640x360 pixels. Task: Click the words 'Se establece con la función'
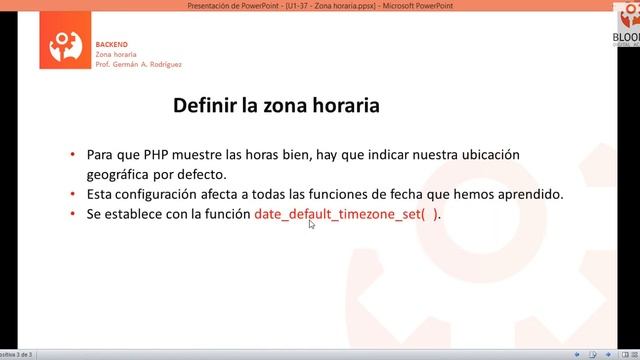coord(168,214)
